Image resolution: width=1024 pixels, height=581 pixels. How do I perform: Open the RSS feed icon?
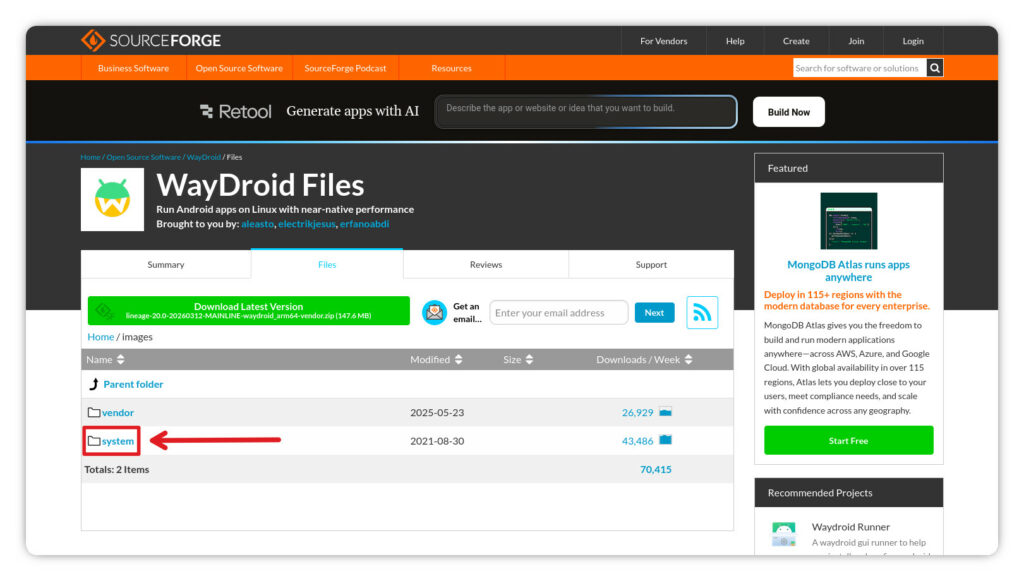702,313
